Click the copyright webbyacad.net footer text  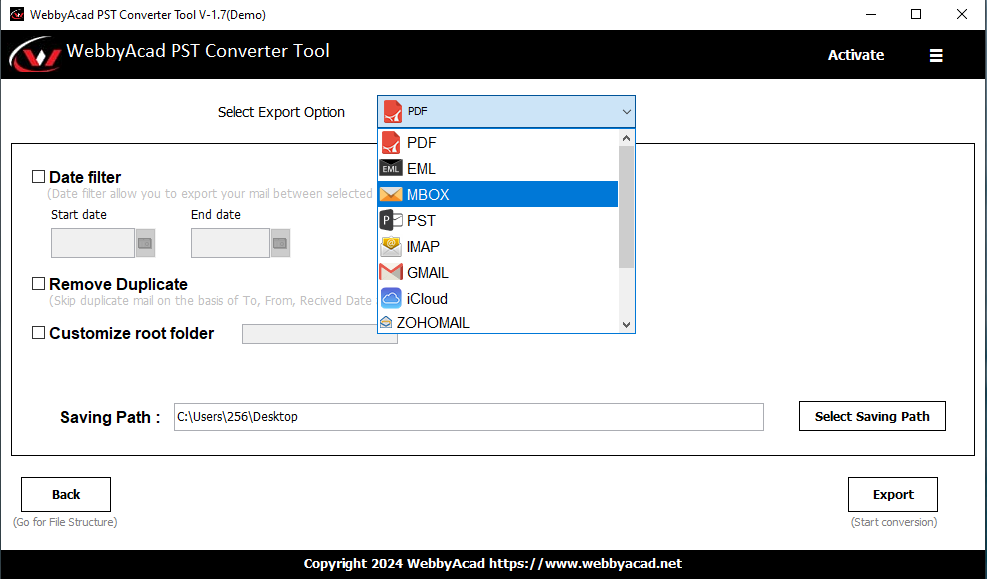tap(493, 564)
